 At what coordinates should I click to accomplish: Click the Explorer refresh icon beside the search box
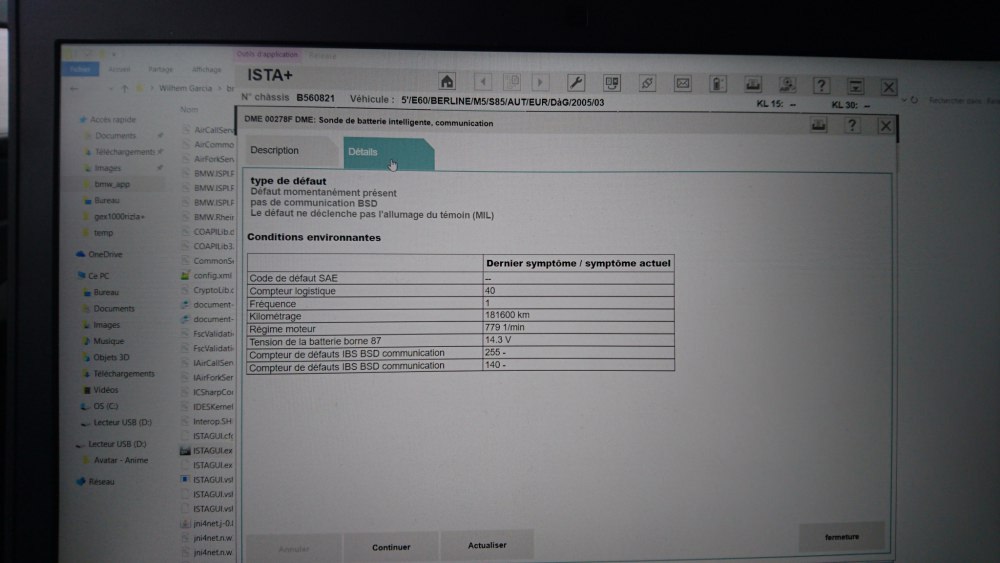point(915,100)
